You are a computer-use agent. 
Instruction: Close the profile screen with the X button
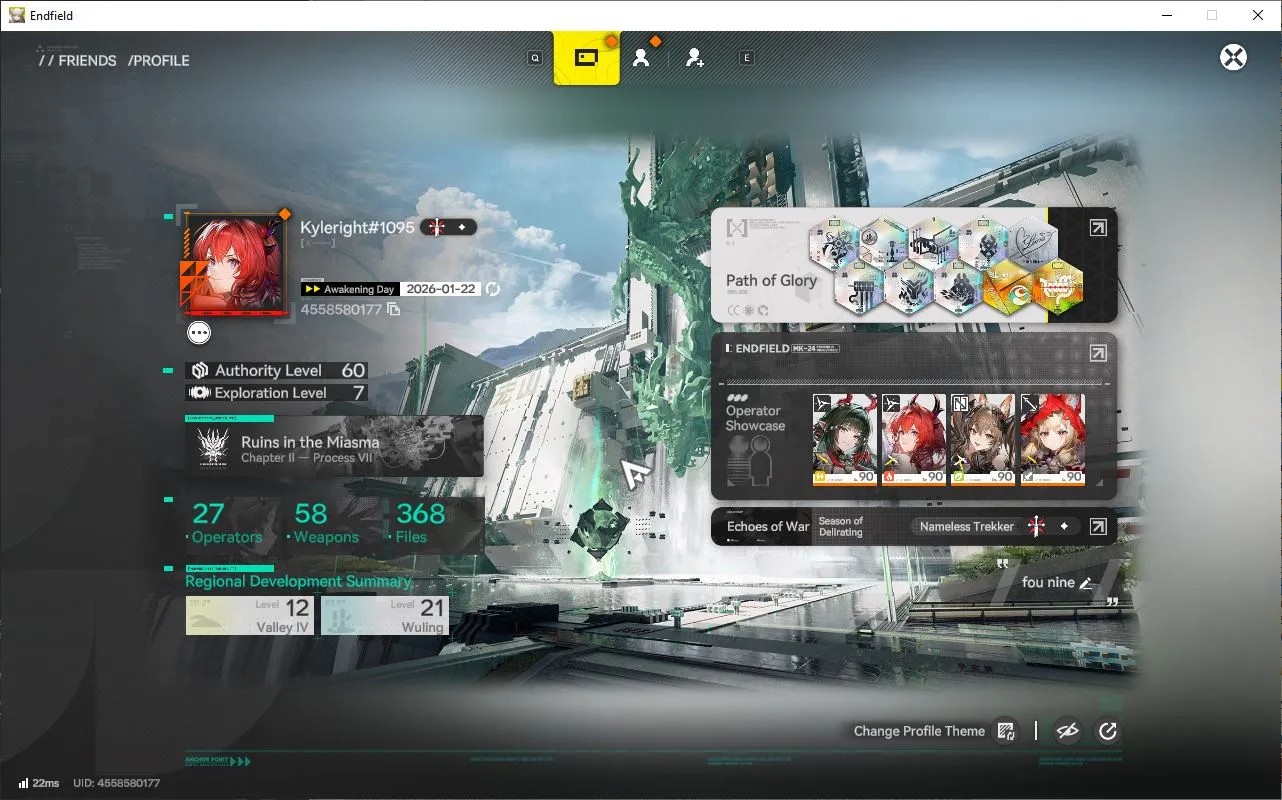click(x=1234, y=57)
